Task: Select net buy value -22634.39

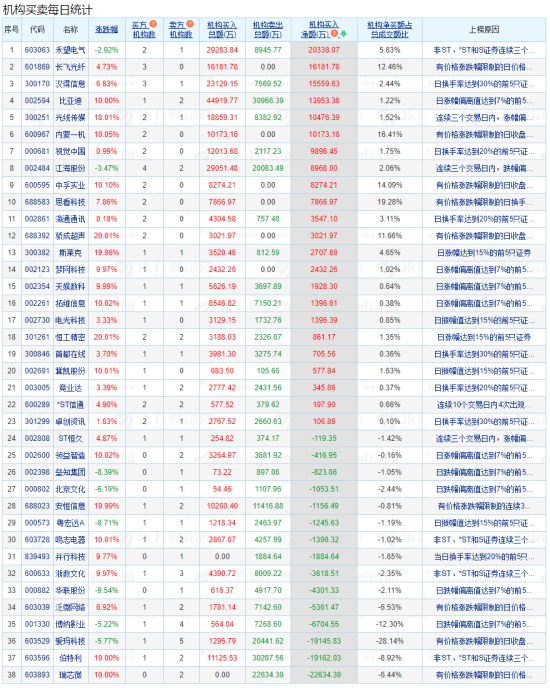Action: click(324, 675)
